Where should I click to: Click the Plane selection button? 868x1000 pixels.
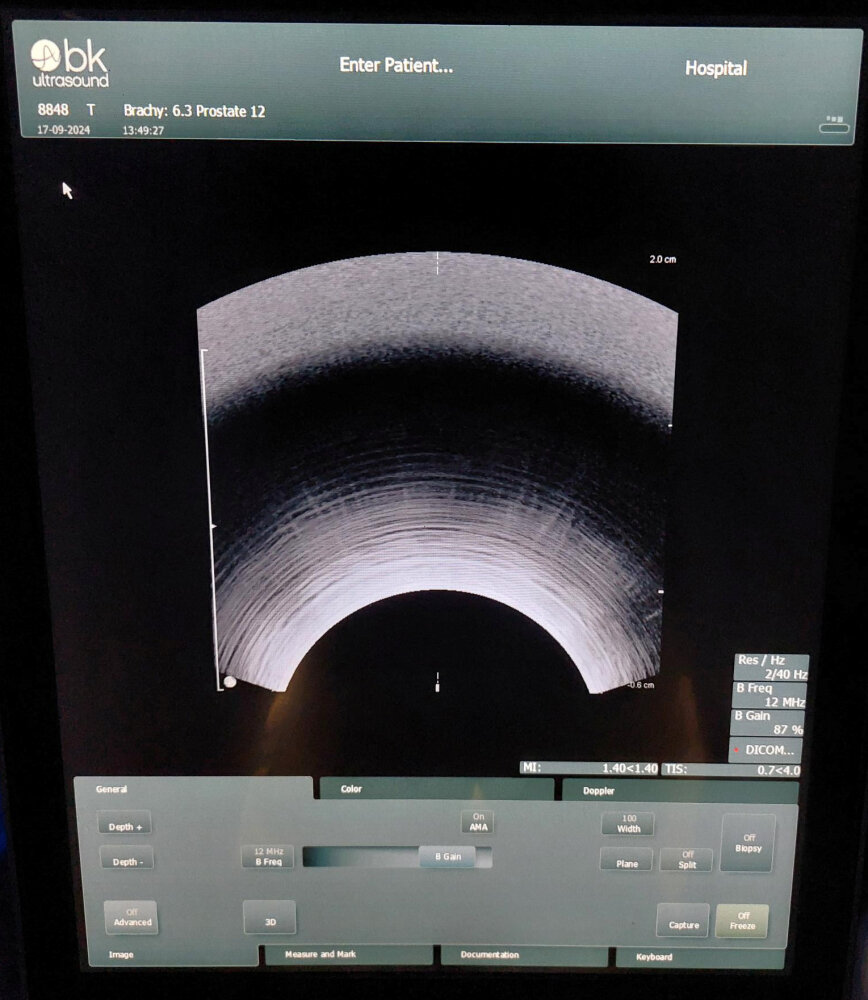point(626,860)
